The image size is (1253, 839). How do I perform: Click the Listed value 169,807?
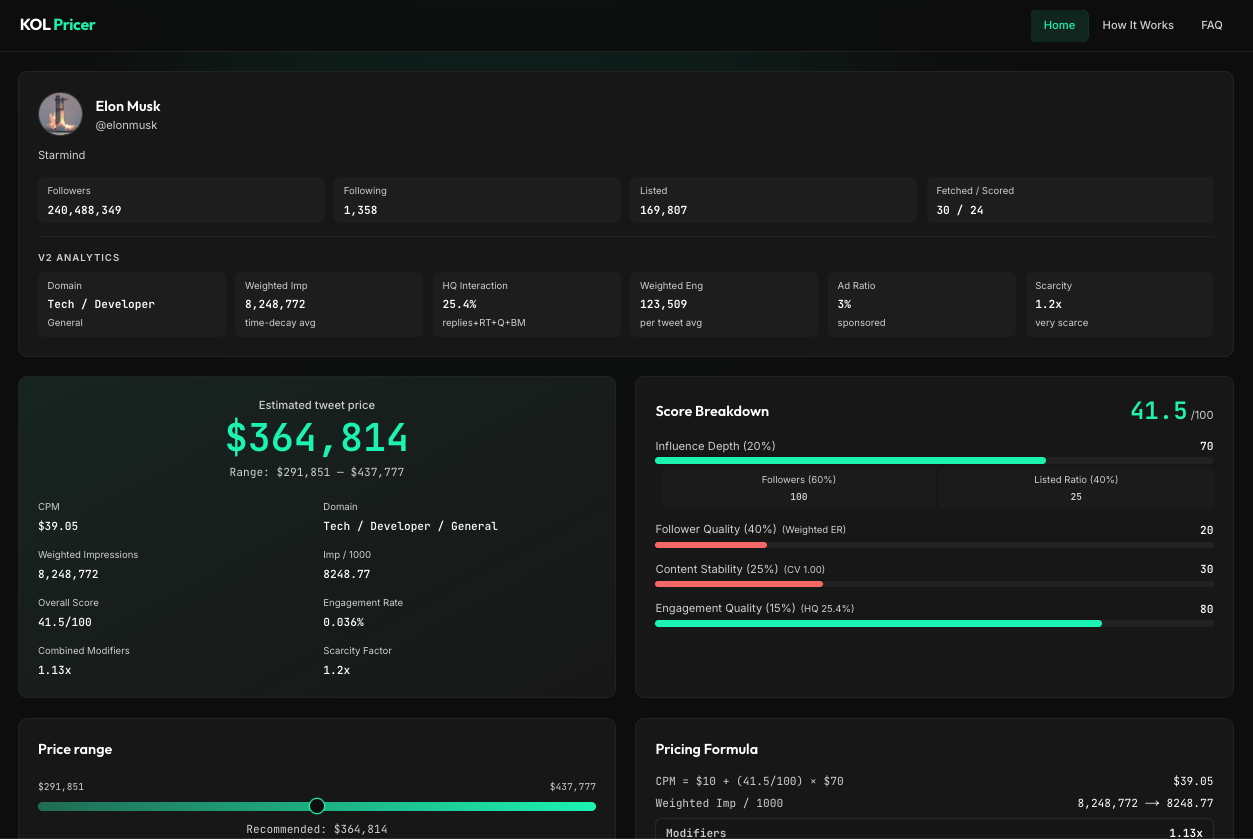pyautogui.click(x=664, y=210)
